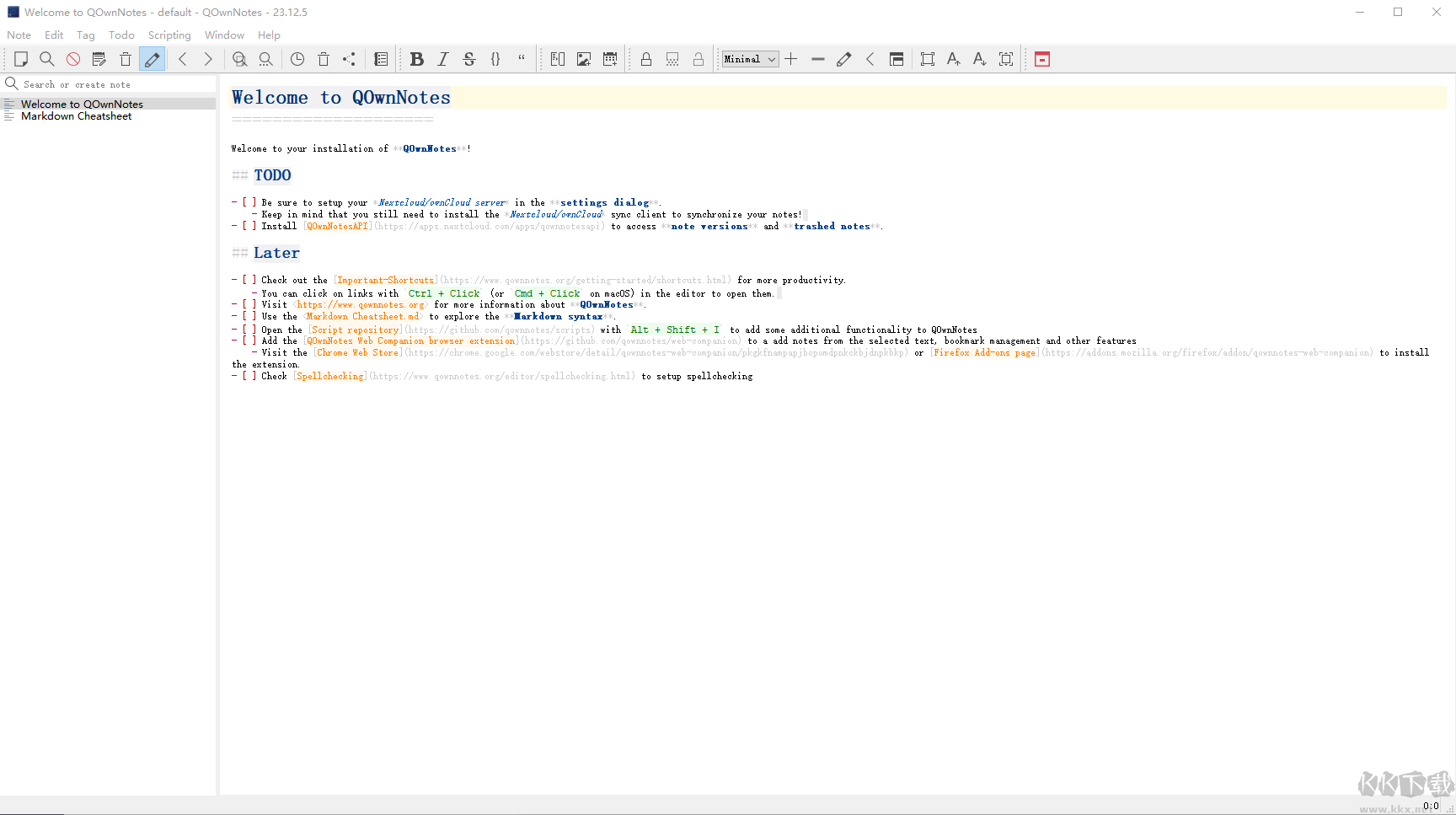
Task: Click the Firefox Add-ons page link
Action: (x=984, y=353)
